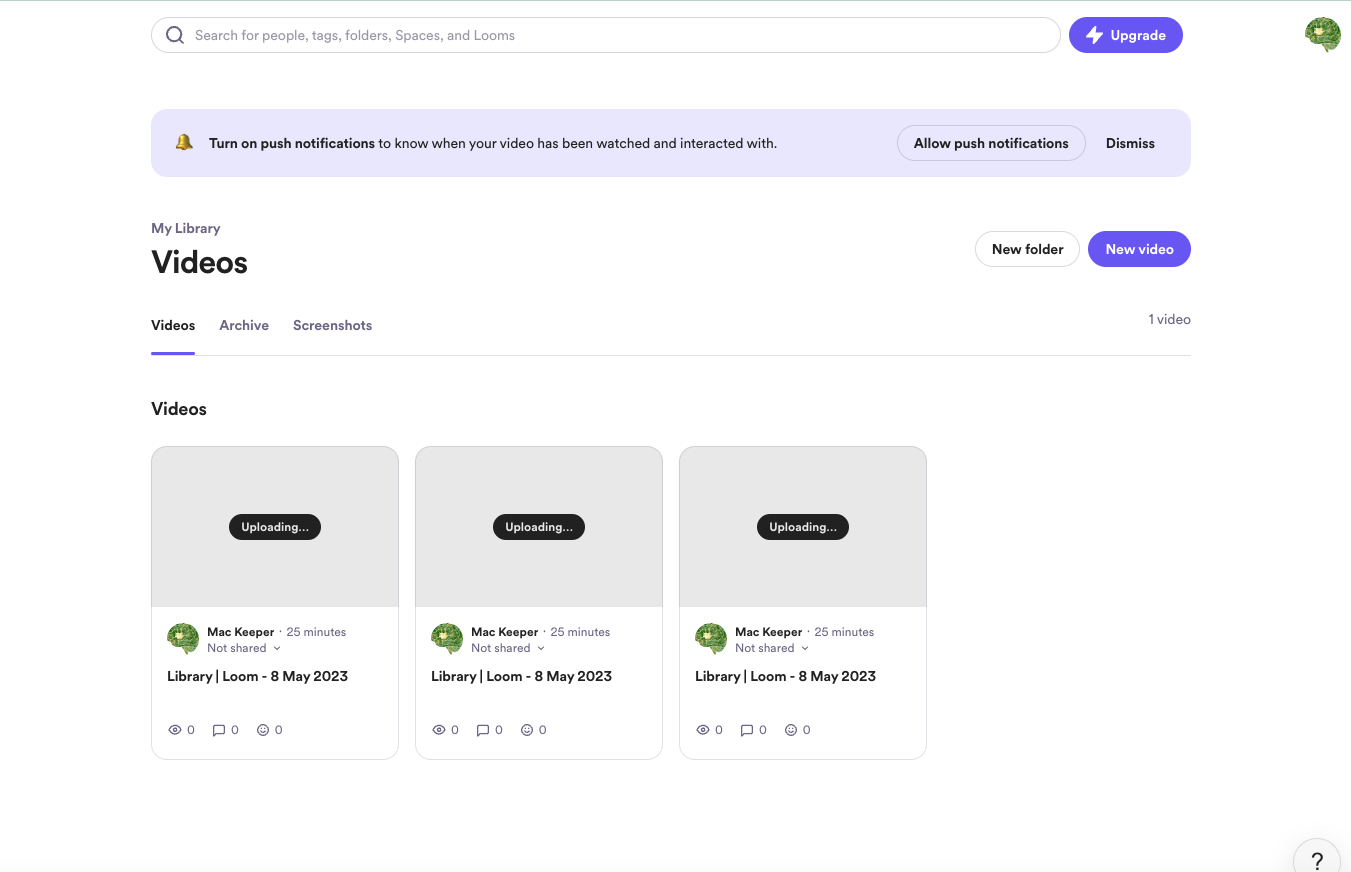This screenshot has height=872, width=1351.
Task: Click the views eye icon on the rightmost card
Action: point(703,730)
